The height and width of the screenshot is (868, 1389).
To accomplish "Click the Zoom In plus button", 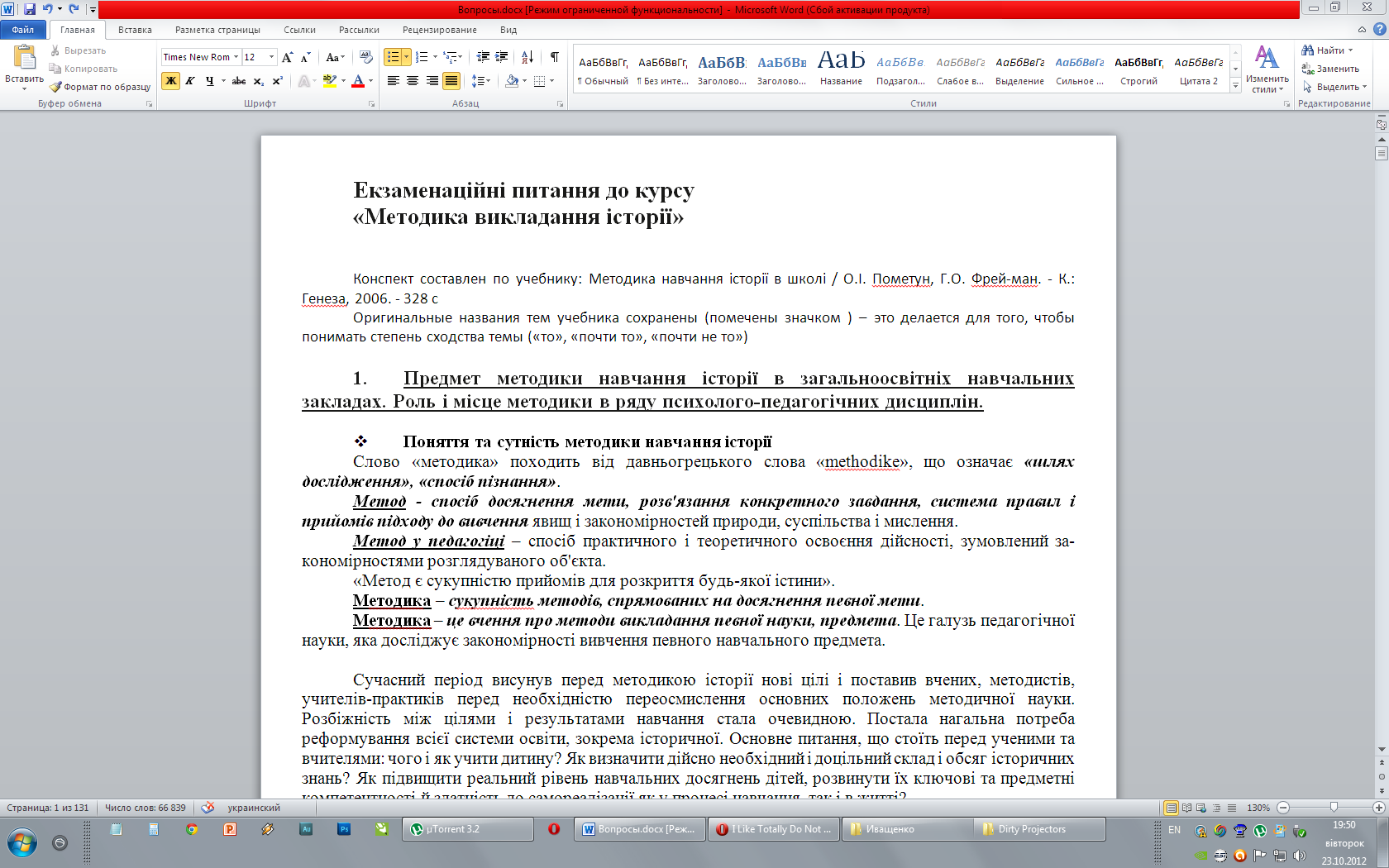I will [x=1378, y=808].
